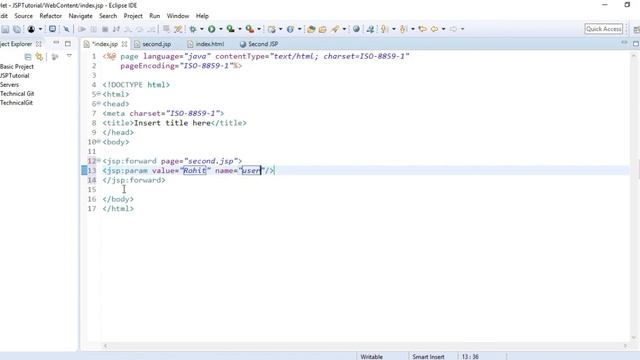Click the Open Type folder icon

point(311,29)
